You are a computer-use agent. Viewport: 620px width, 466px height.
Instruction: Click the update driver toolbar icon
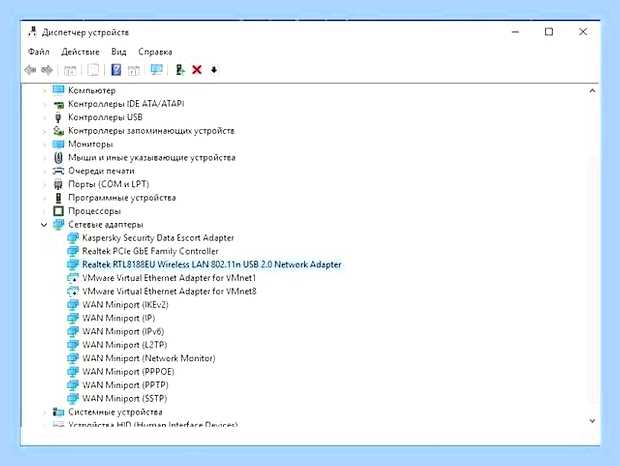click(x=180, y=70)
